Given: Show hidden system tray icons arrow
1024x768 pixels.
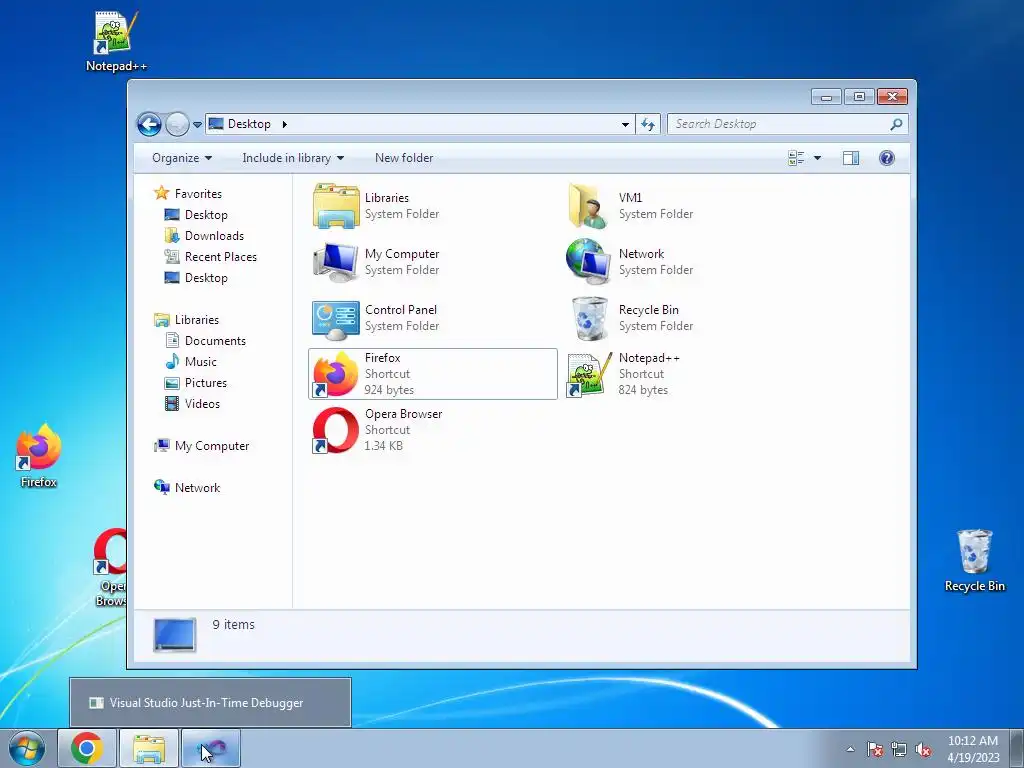Looking at the screenshot, I should [850, 749].
